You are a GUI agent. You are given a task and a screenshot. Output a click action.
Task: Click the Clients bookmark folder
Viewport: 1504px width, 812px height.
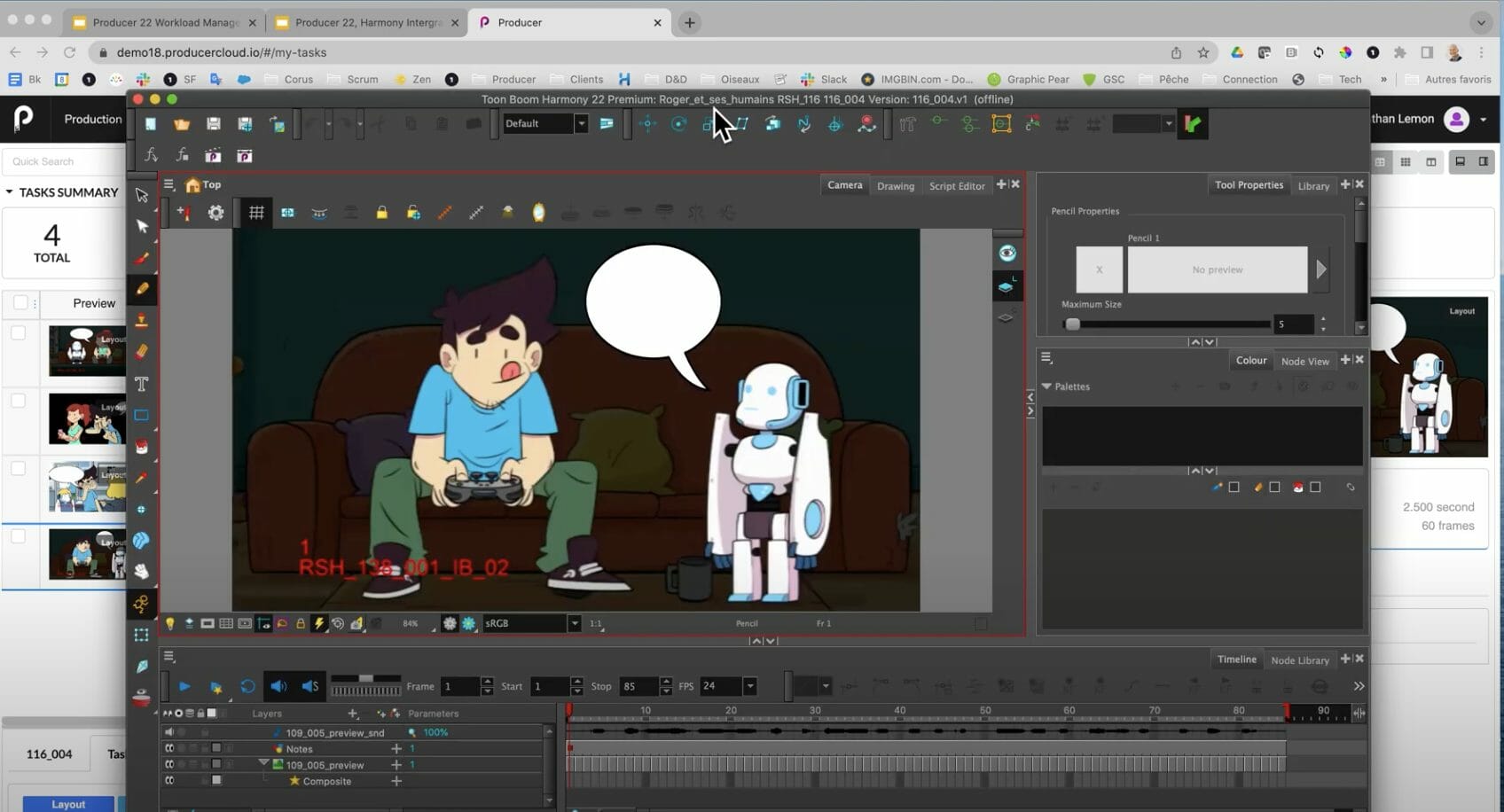(x=576, y=79)
